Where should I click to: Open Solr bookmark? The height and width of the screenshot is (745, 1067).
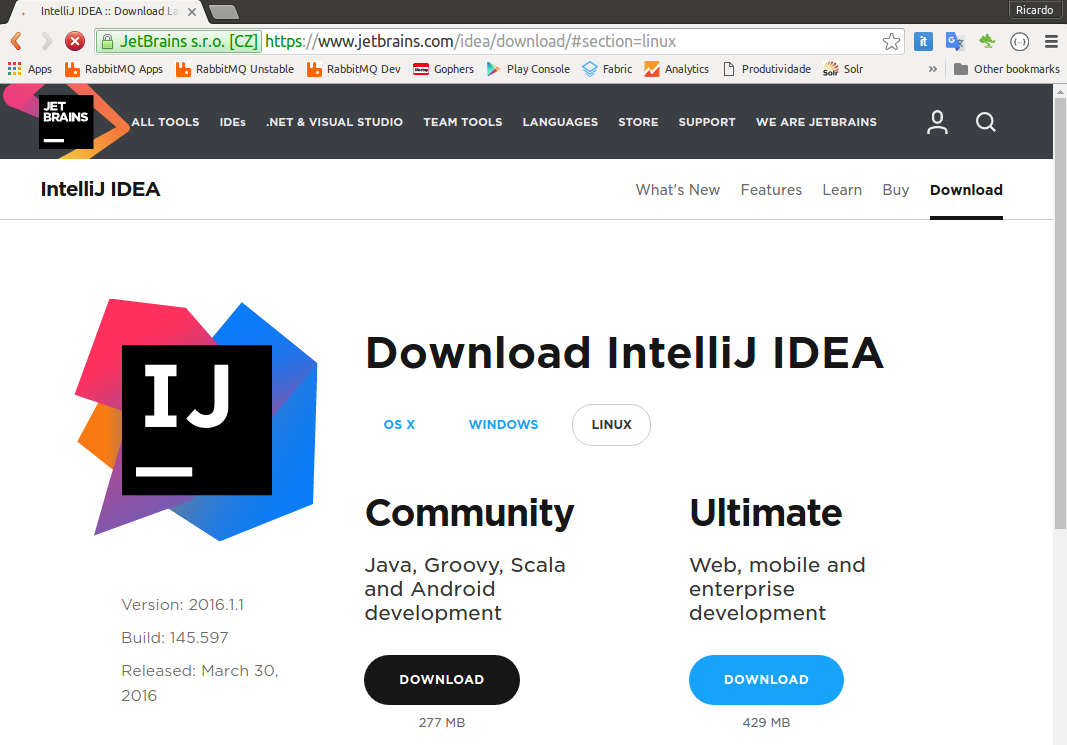[x=842, y=69]
